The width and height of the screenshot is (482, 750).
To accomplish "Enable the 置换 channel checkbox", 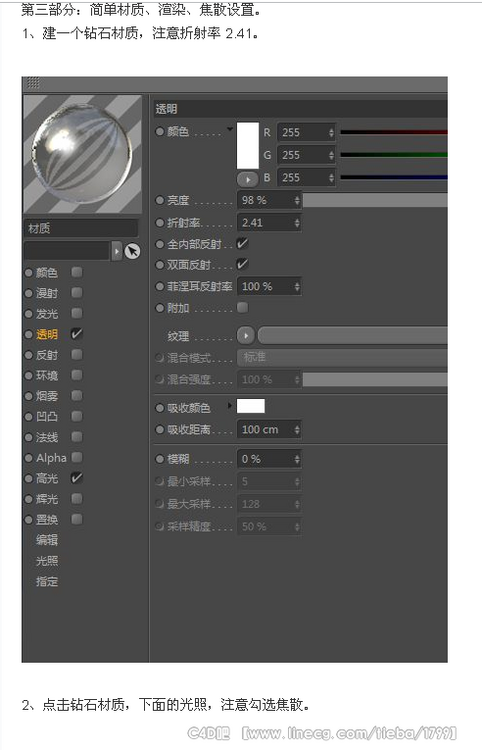I will (77, 519).
